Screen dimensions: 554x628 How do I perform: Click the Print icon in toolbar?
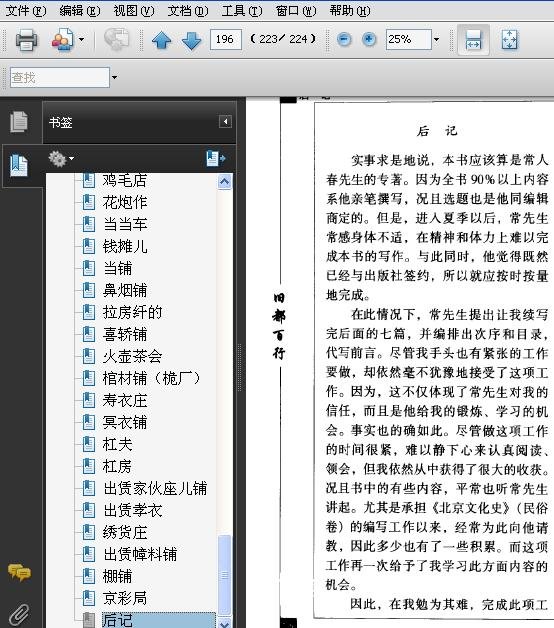click(x=26, y=40)
